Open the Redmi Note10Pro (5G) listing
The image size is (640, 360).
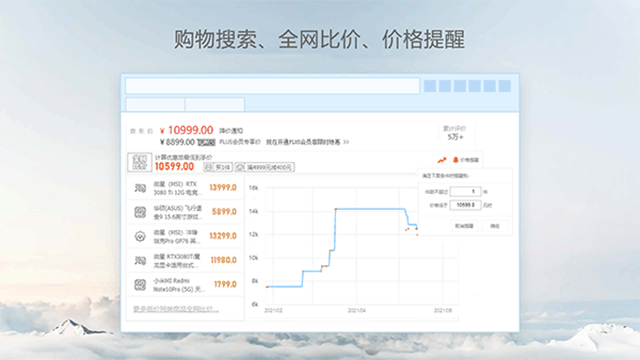[x=178, y=285]
